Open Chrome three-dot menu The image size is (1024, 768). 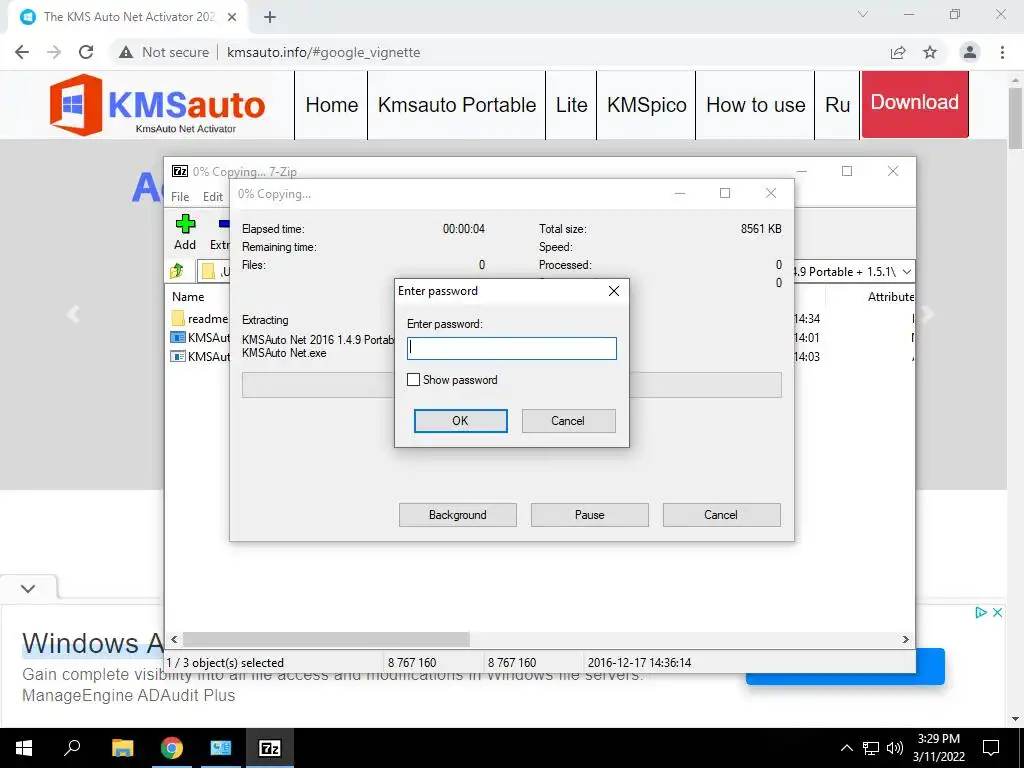point(1002,52)
